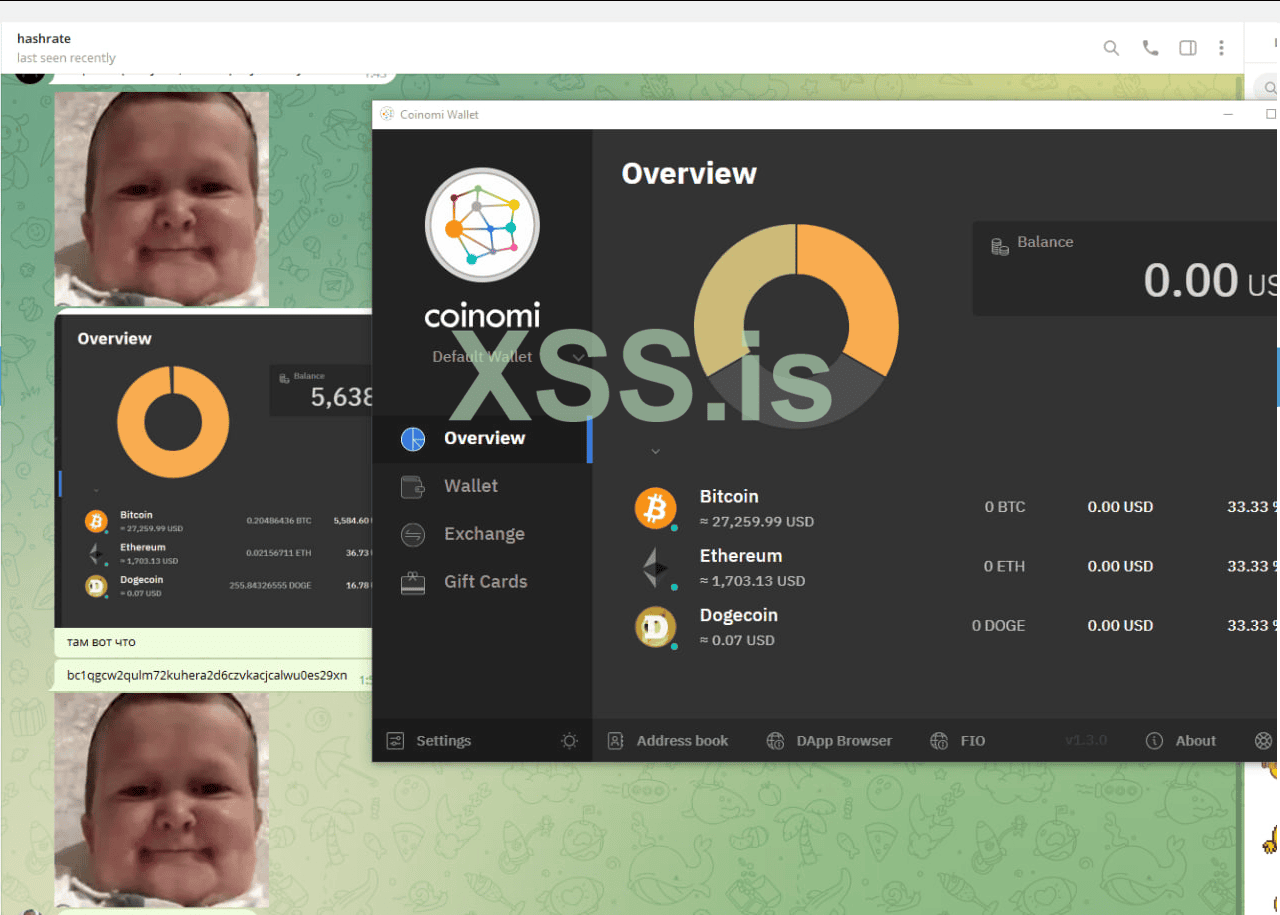Click the message "там вот что"
Screen dimensions: 1280x915
101,642
